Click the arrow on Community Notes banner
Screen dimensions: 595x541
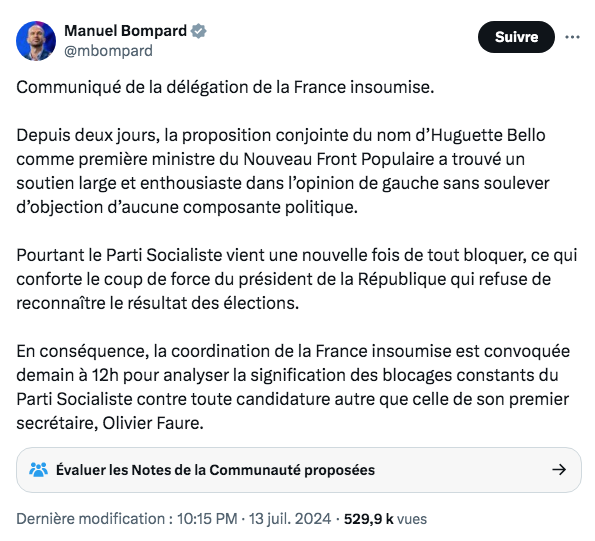(x=559, y=470)
